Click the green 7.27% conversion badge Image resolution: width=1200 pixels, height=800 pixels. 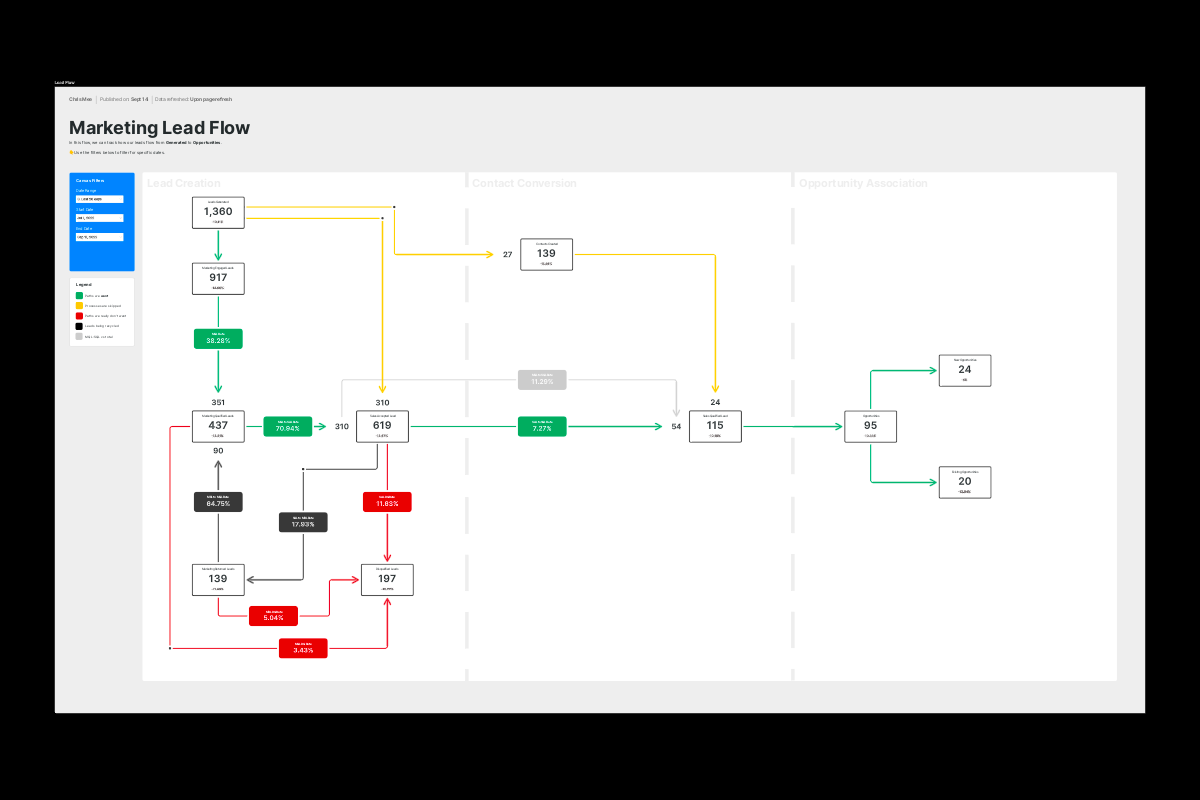coord(542,427)
